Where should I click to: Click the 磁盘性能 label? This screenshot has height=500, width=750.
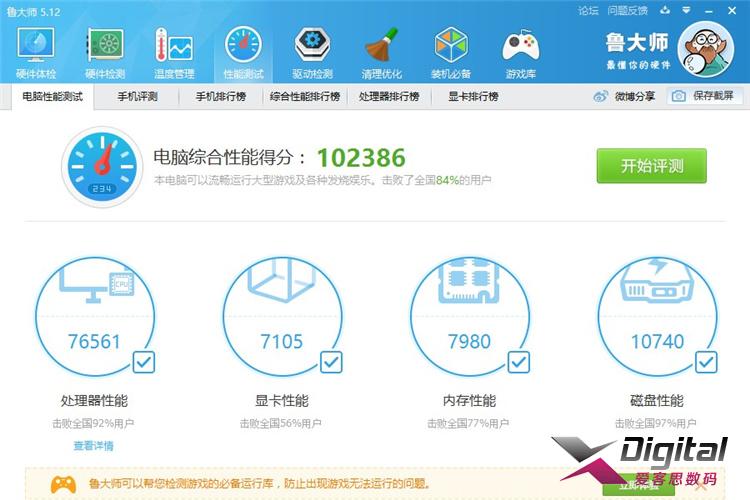coord(657,400)
